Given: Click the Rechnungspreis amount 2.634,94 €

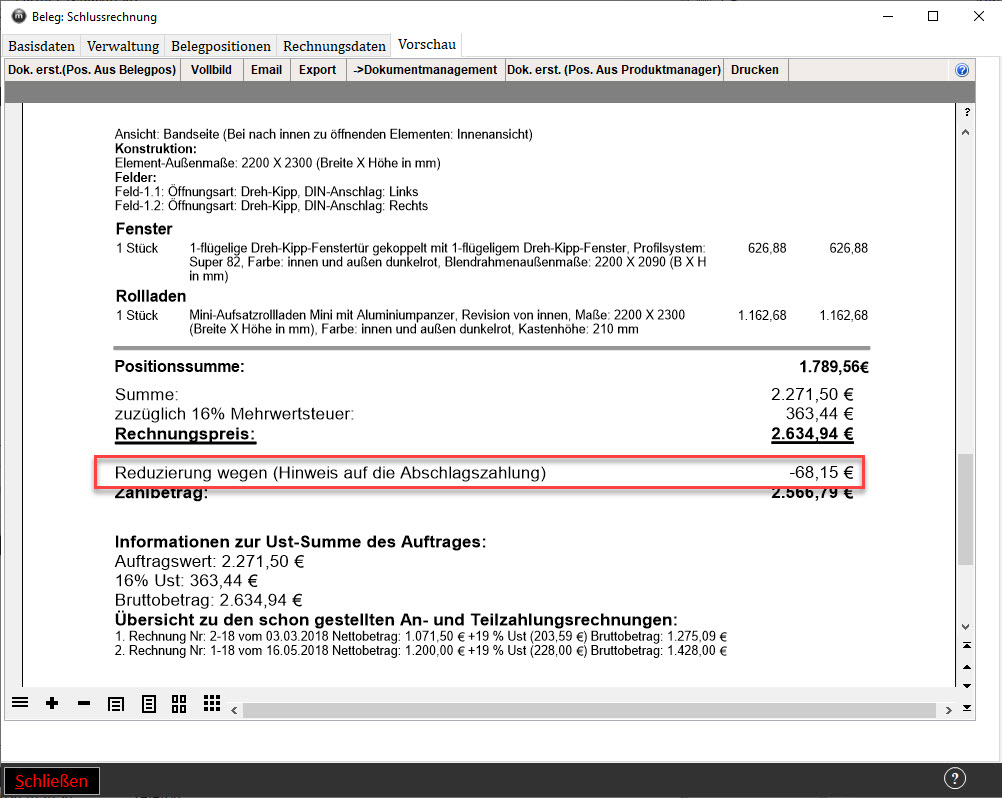Looking at the screenshot, I should 812,434.
